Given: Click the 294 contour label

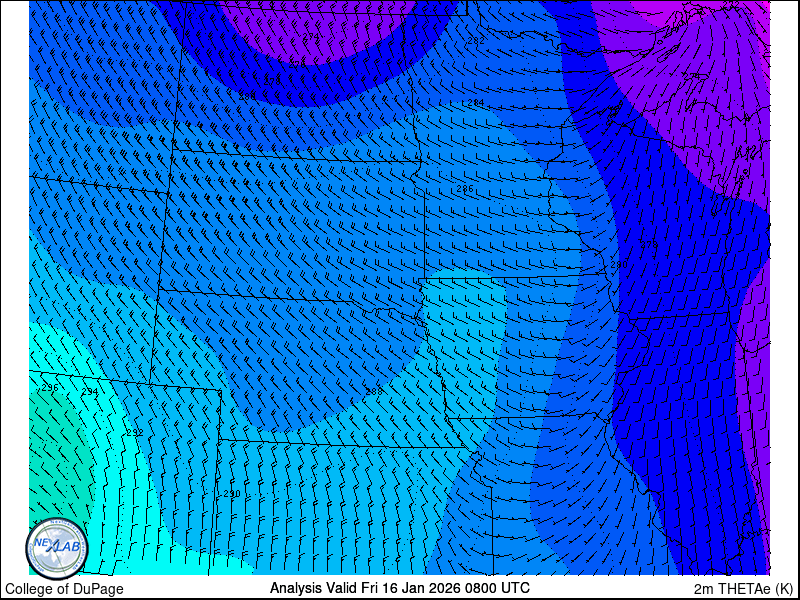Looking at the screenshot, I should click(90, 392).
